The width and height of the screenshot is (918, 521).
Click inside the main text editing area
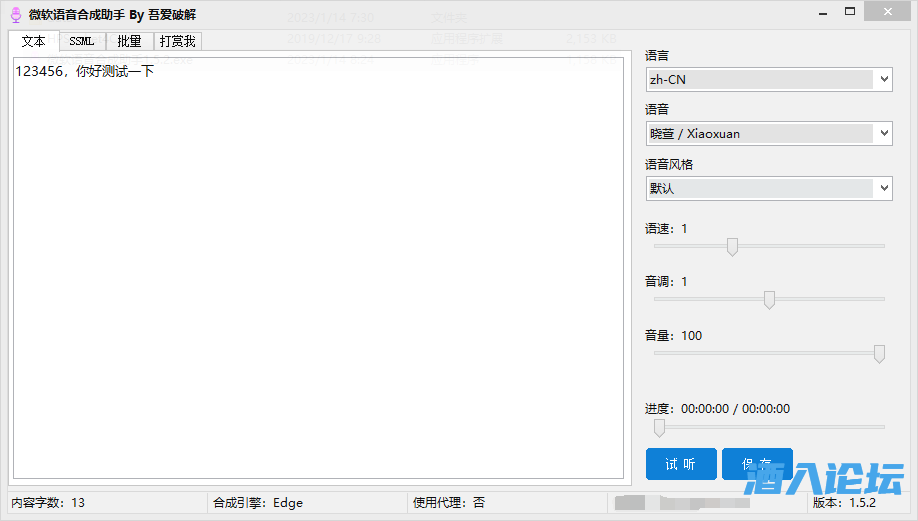click(x=318, y=268)
